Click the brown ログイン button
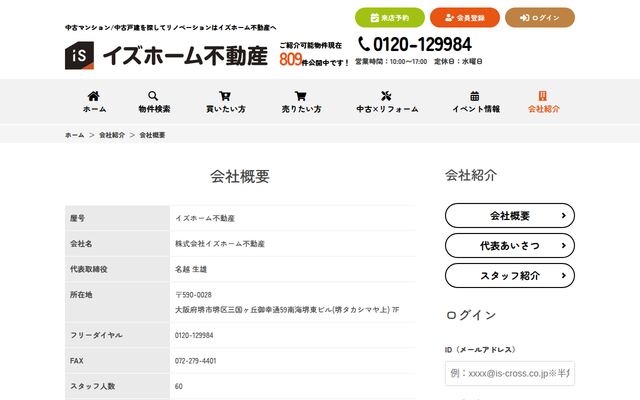The height and width of the screenshot is (400, 640). [x=540, y=18]
